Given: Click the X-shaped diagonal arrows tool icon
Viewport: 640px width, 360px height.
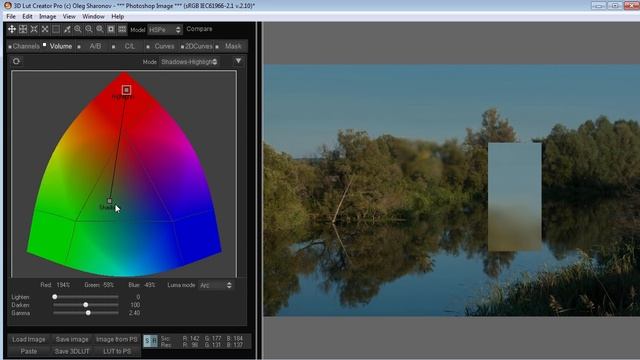Looking at the screenshot, I should (x=45, y=29).
